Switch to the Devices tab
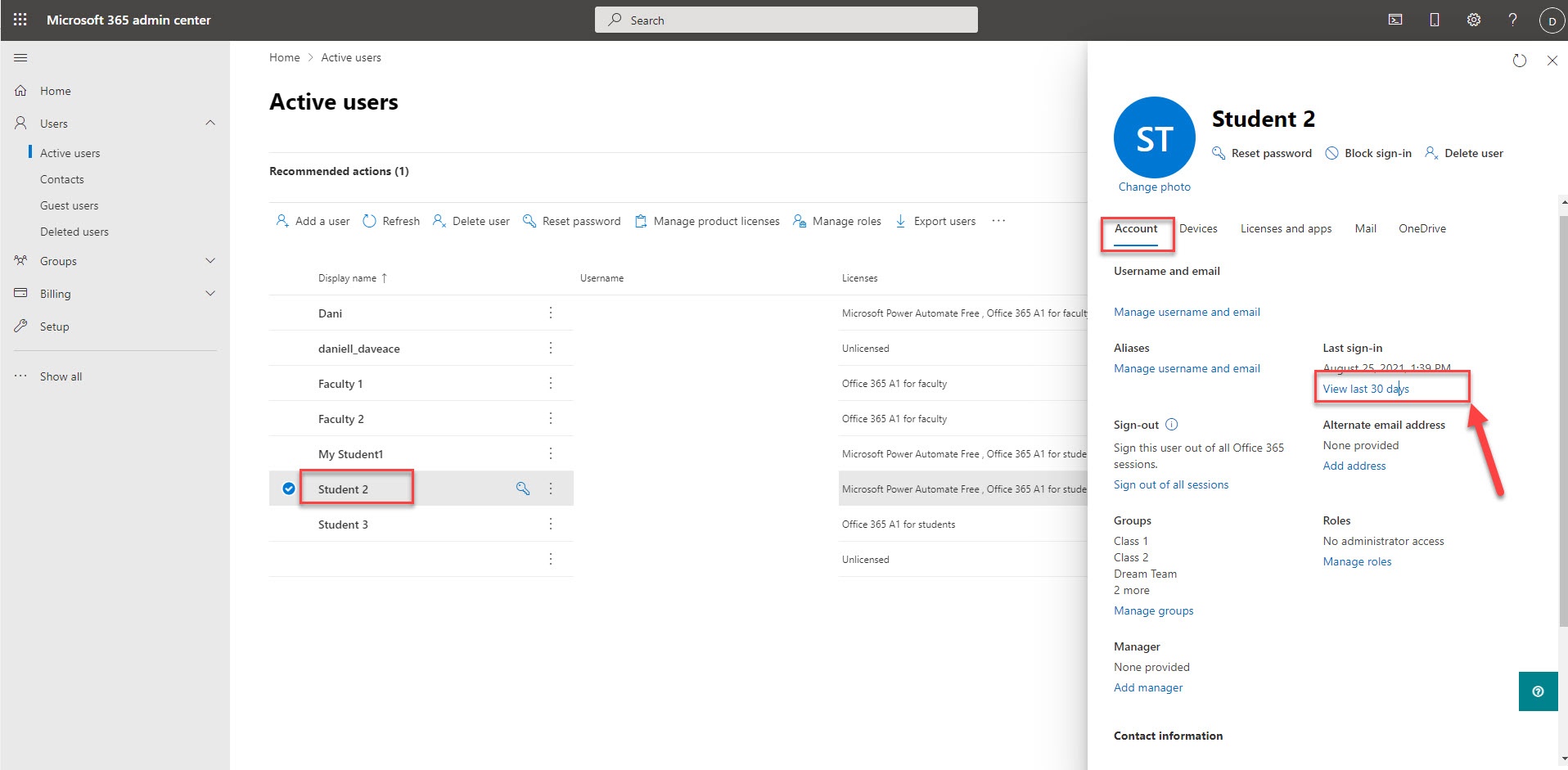The width and height of the screenshot is (1568, 770). pyautogui.click(x=1198, y=228)
